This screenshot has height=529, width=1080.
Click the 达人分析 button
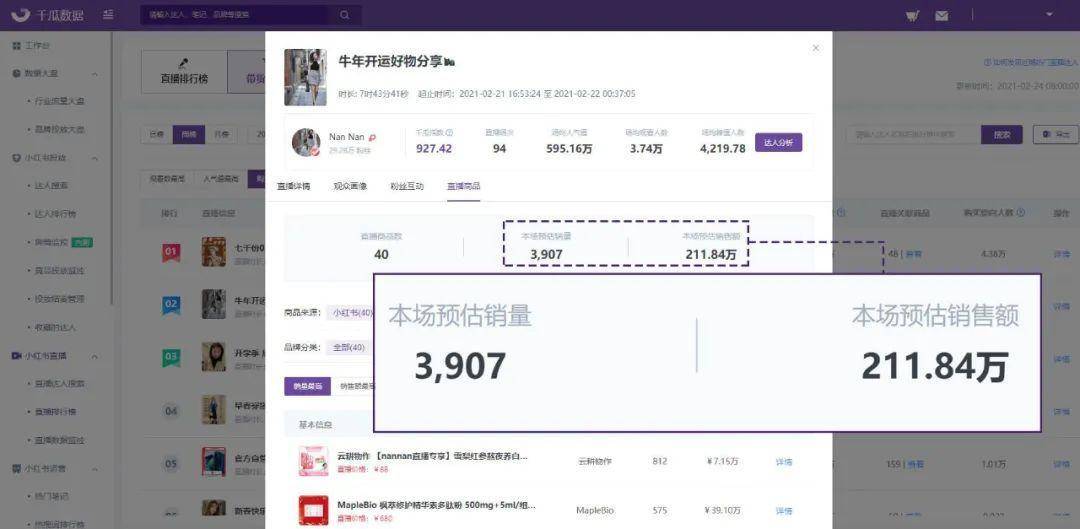778,143
